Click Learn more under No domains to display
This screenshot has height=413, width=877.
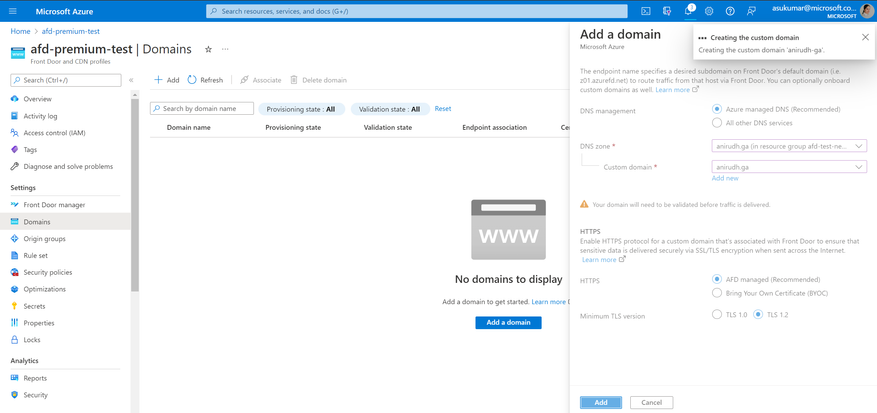548,302
